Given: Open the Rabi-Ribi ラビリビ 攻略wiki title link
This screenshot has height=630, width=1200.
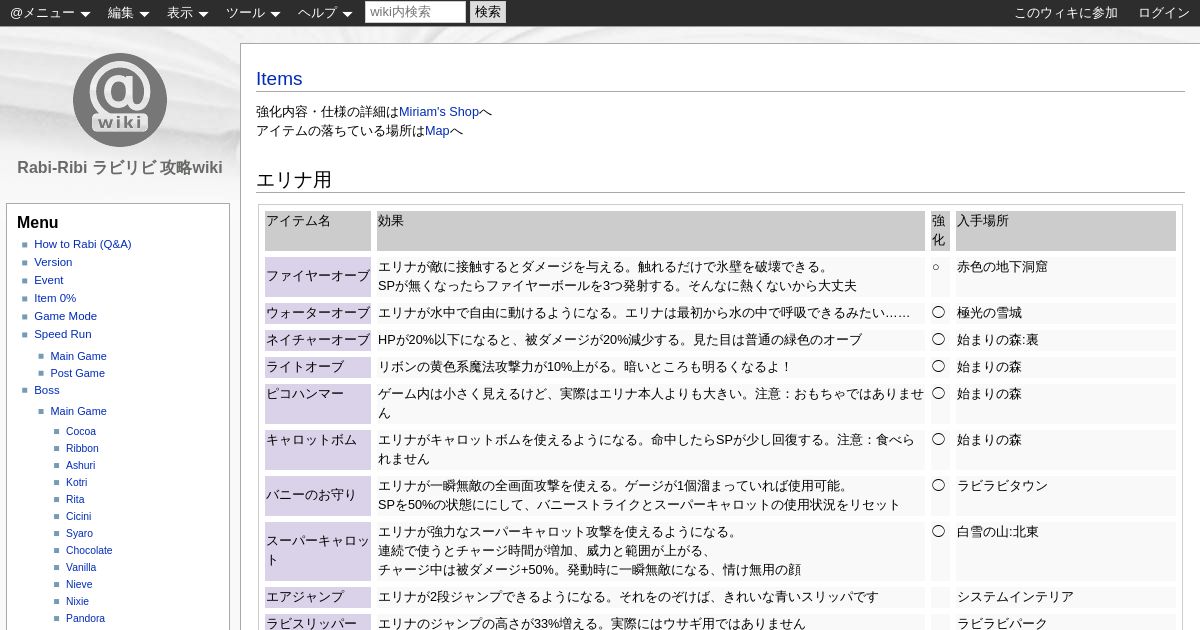Looking at the screenshot, I should (x=120, y=167).
